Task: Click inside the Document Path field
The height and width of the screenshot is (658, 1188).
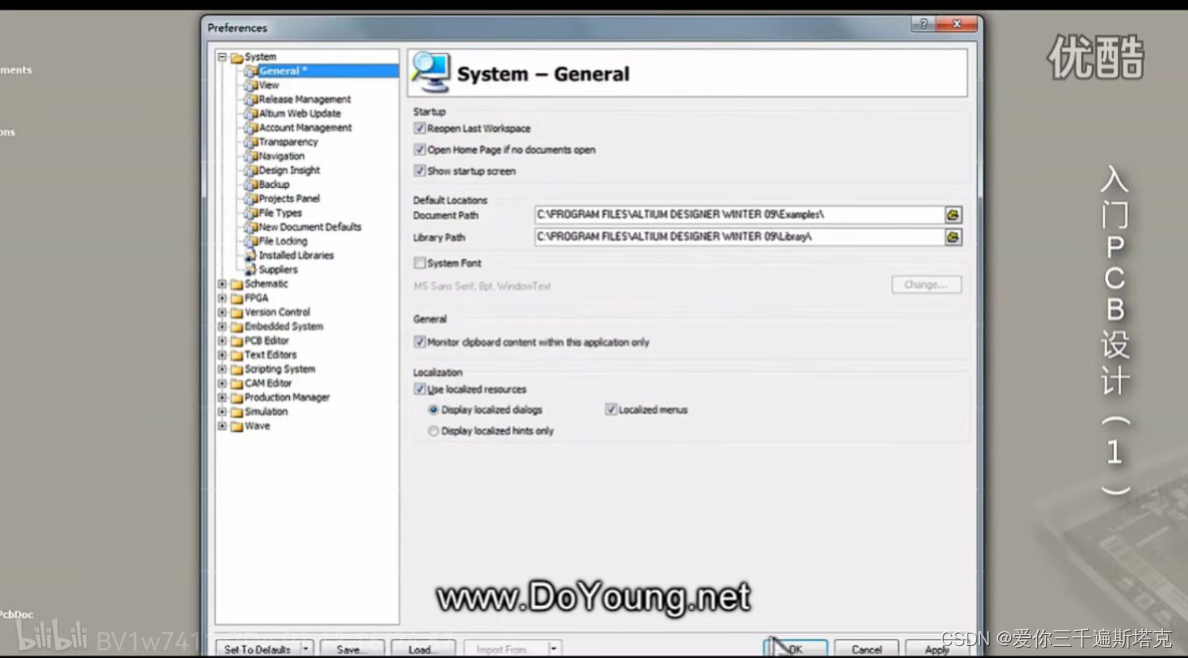Action: 739,215
